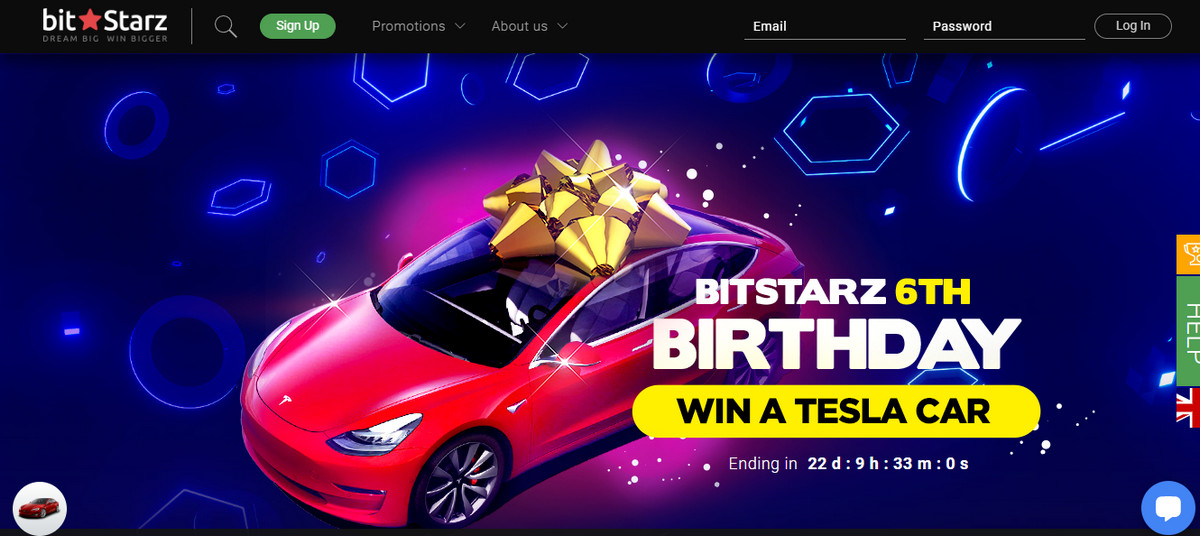Image resolution: width=1200 pixels, height=536 pixels.
Task: Open live chat bubble icon
Action: tap(1168, 508)
